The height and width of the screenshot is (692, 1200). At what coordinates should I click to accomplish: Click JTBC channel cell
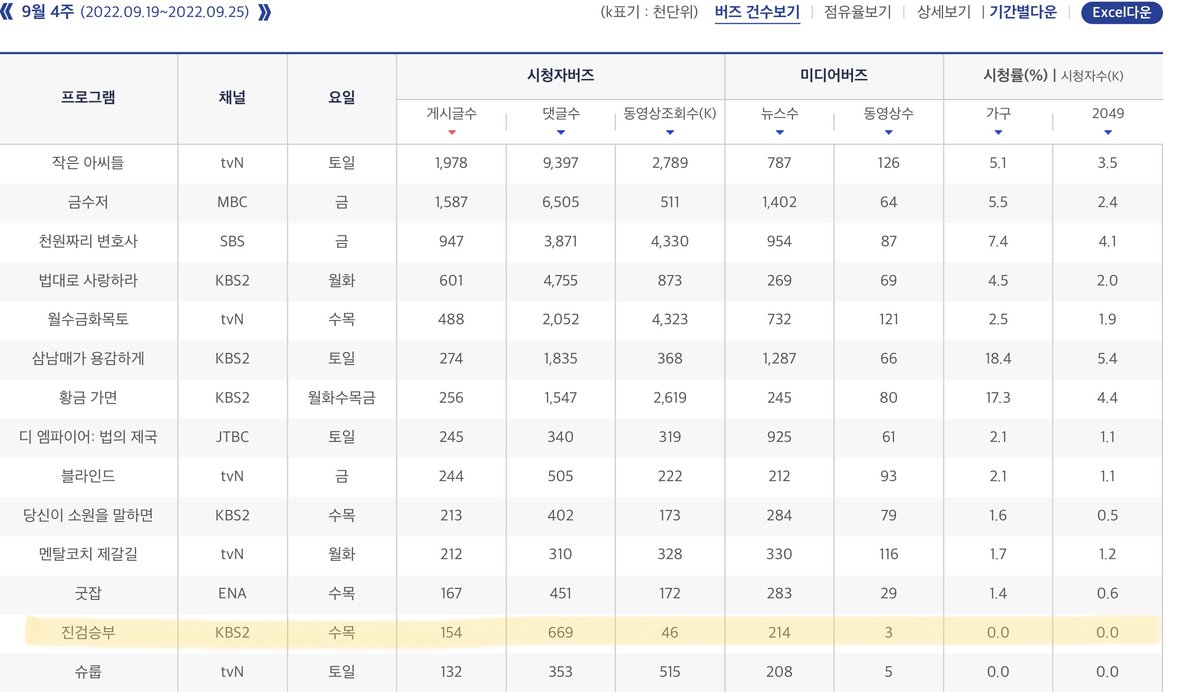click(x=232, y=437)
